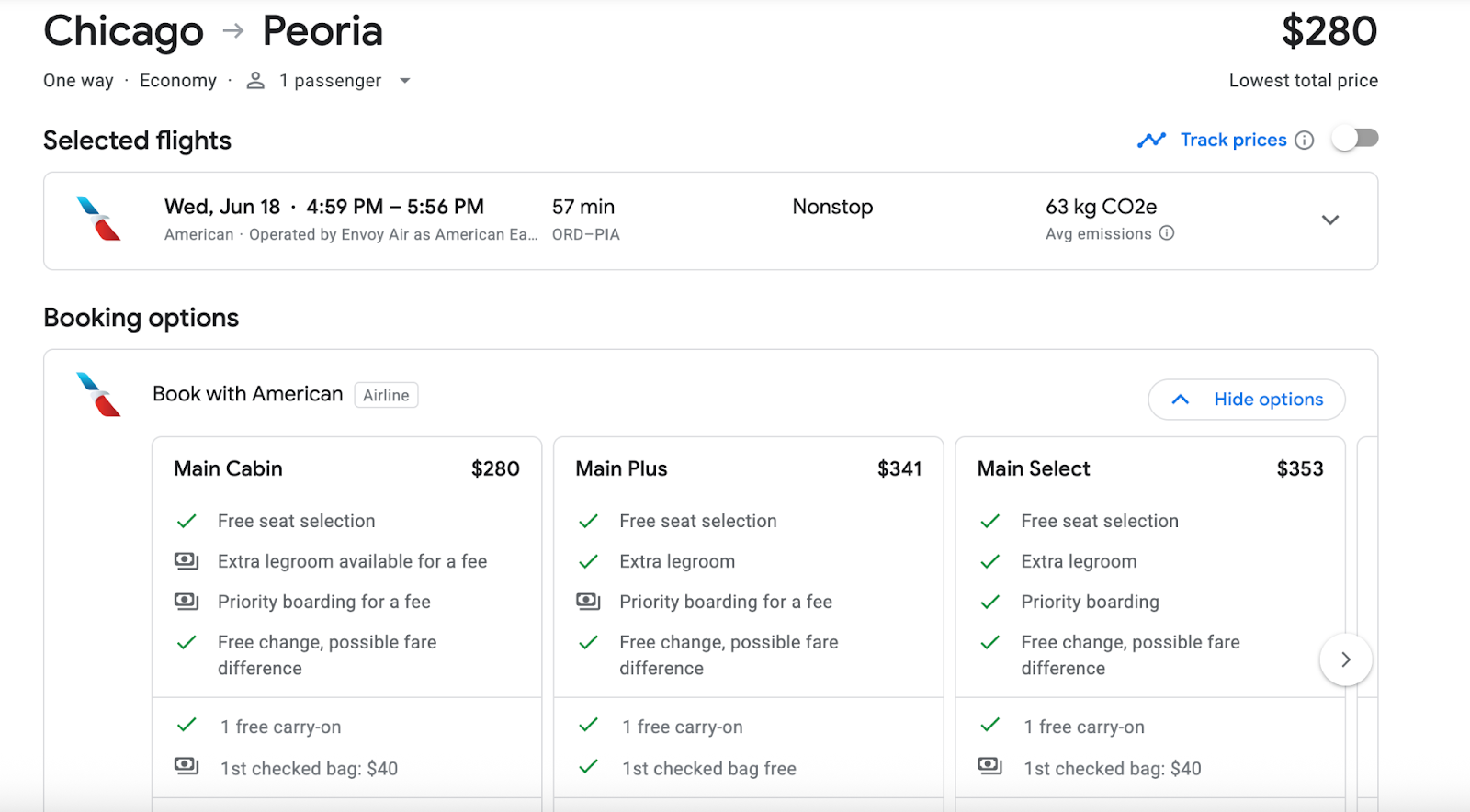
Task: Click the Airline tag label
Action: [x=386, y=395]
